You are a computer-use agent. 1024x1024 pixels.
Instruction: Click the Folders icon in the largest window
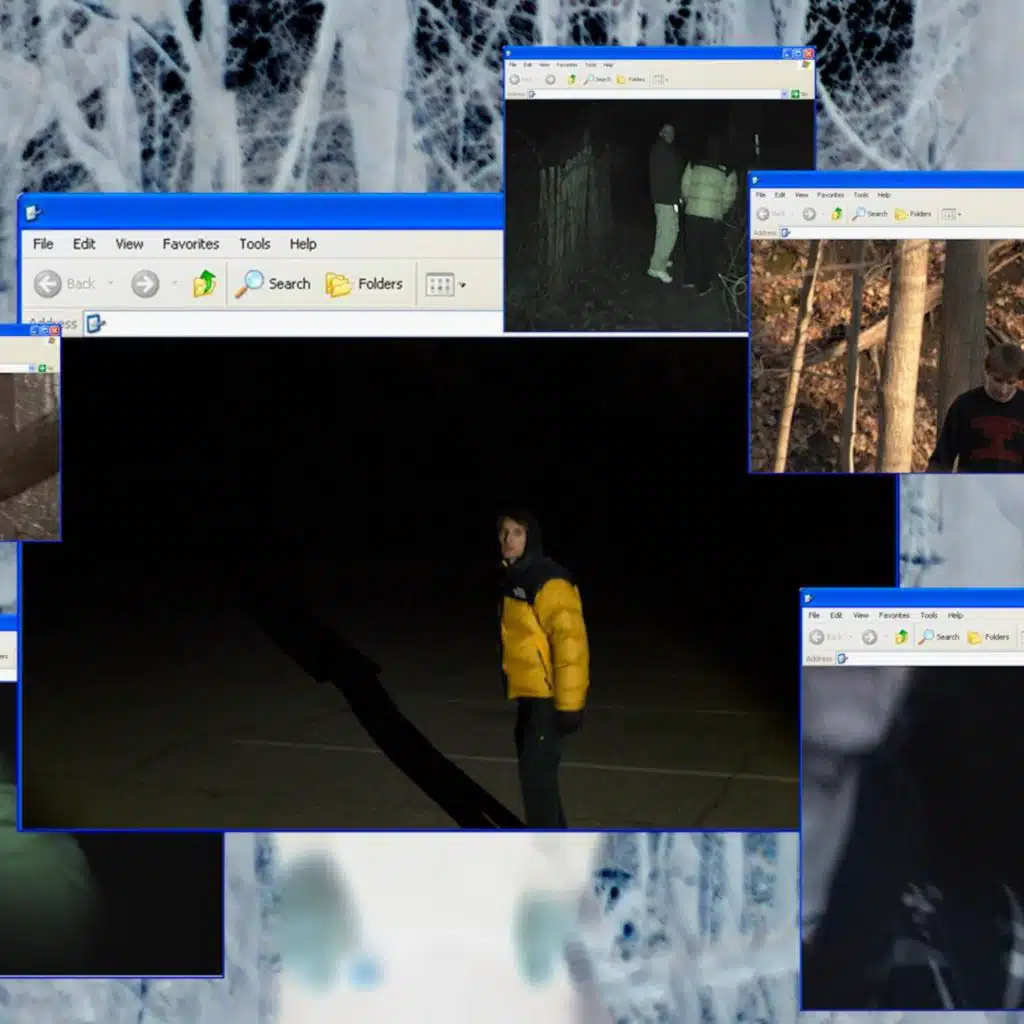(x=339, y=284)
